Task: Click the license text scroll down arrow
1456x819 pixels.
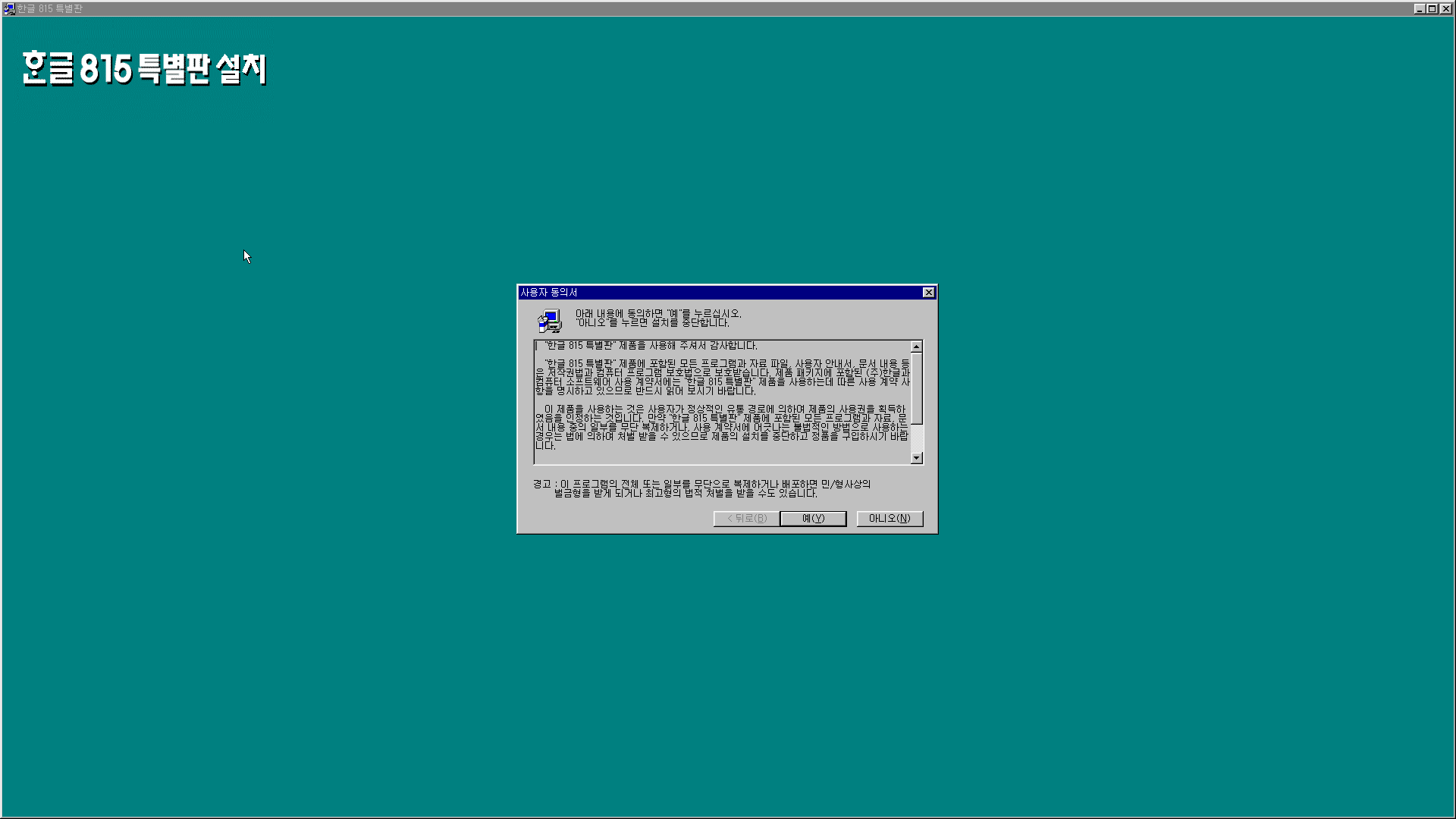Action: point(916,458)
